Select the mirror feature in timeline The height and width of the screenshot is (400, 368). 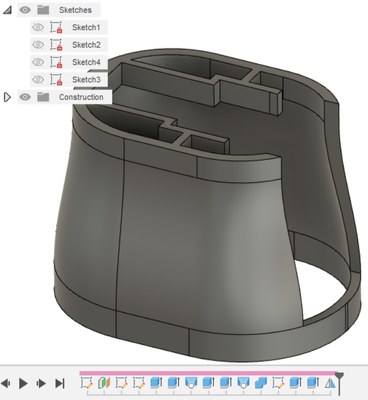point(330,383)
